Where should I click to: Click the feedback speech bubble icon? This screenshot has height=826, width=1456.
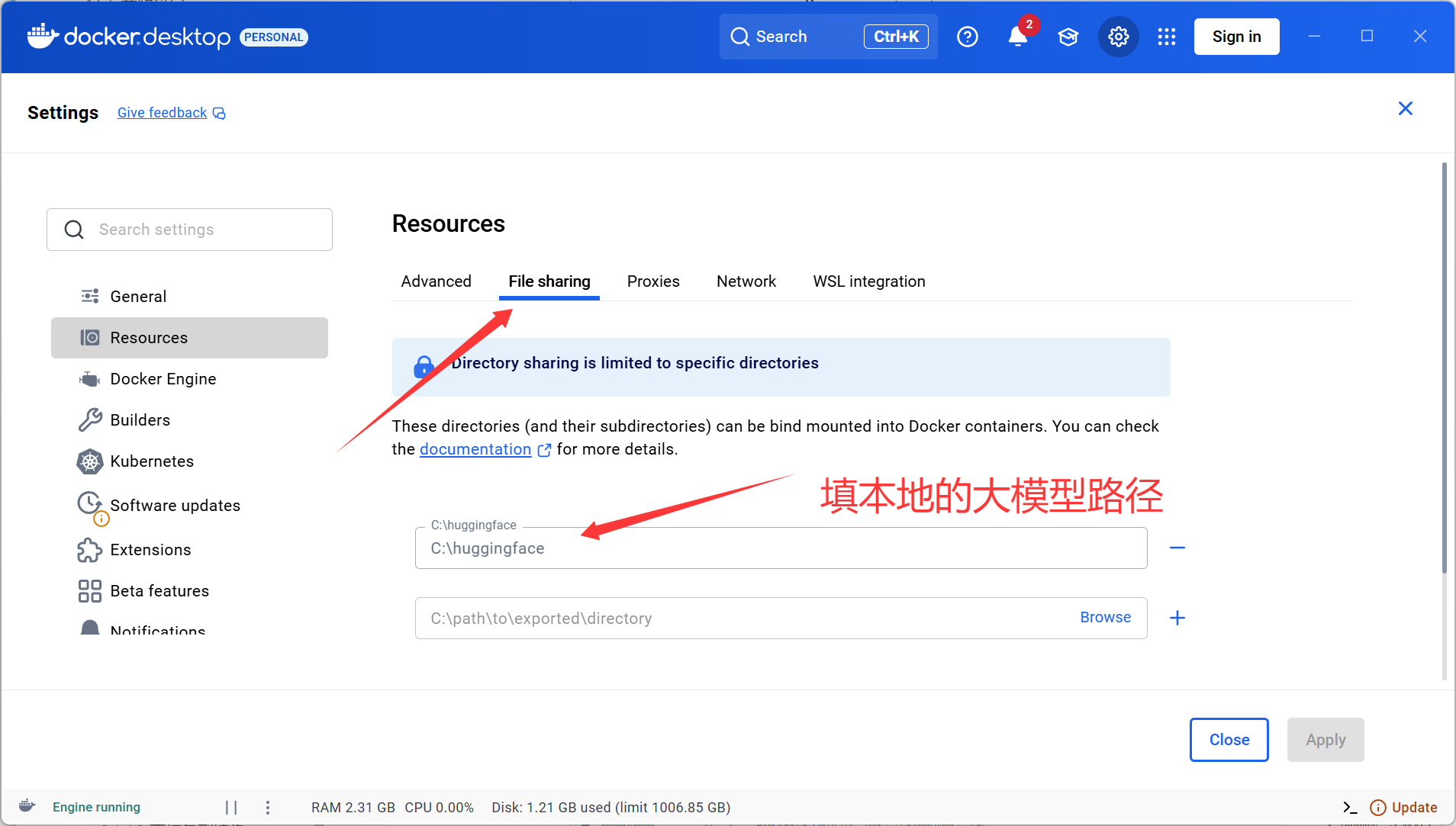point(219,114)
